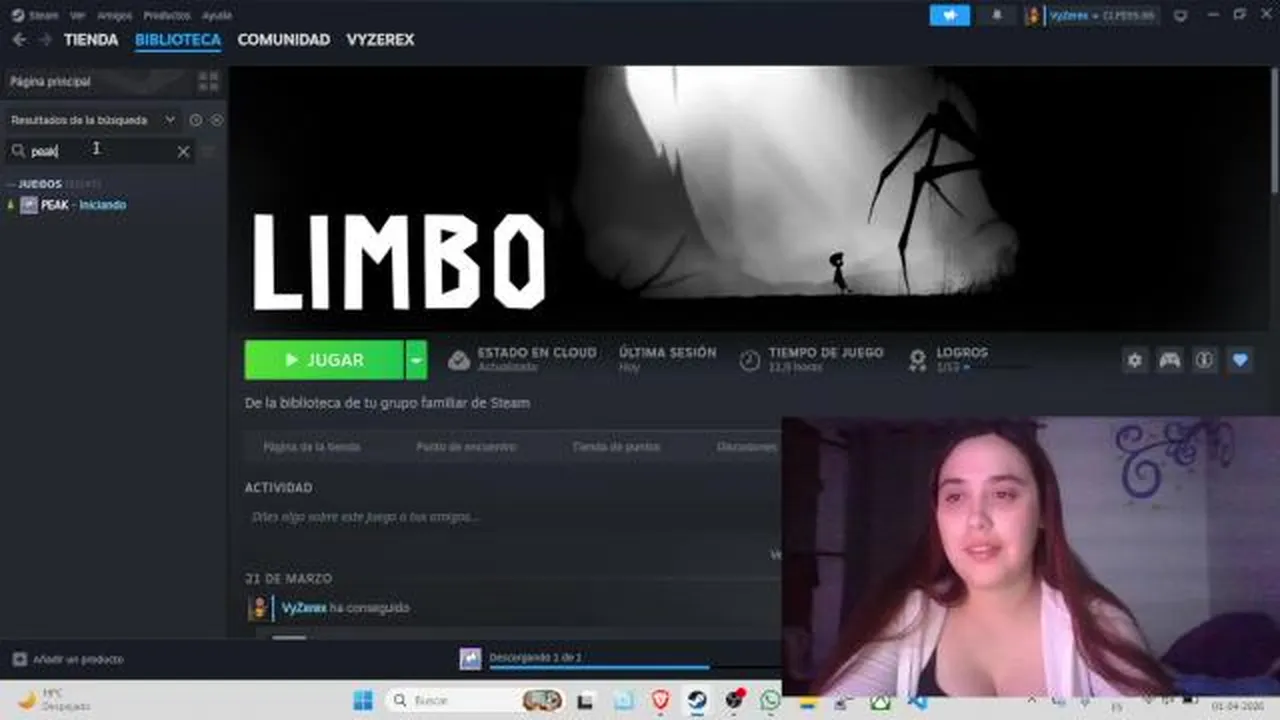Click the activity comment input field
The width and height of the screenshot is (1280, 720).
[x=512, y=517]
